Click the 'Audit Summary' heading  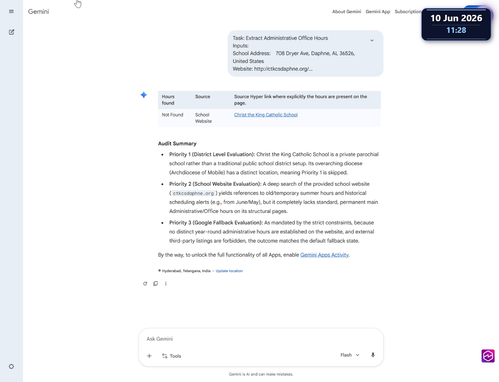coord(177,144)
